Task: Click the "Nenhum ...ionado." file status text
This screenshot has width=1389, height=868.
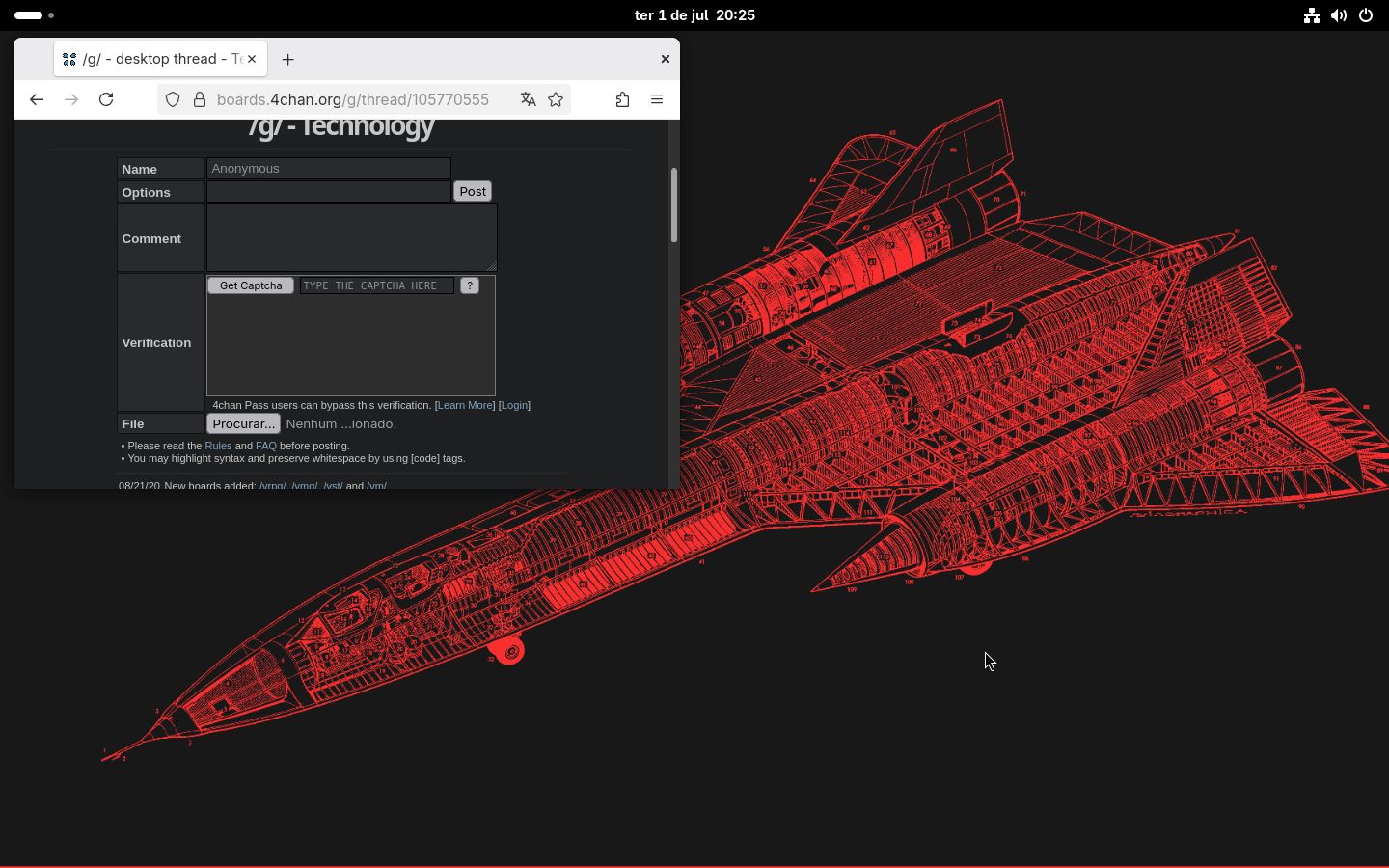Action: [x=340, y=423]
